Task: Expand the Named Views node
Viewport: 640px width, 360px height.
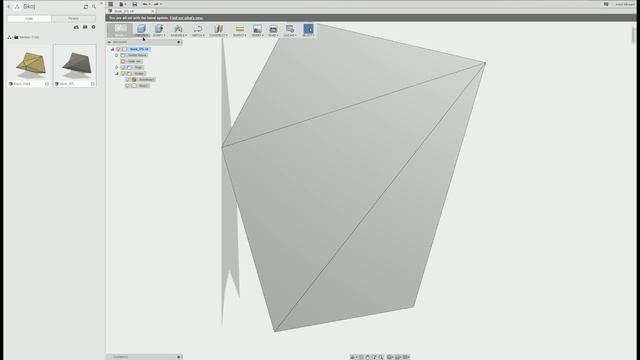Action: pos(117,55)
